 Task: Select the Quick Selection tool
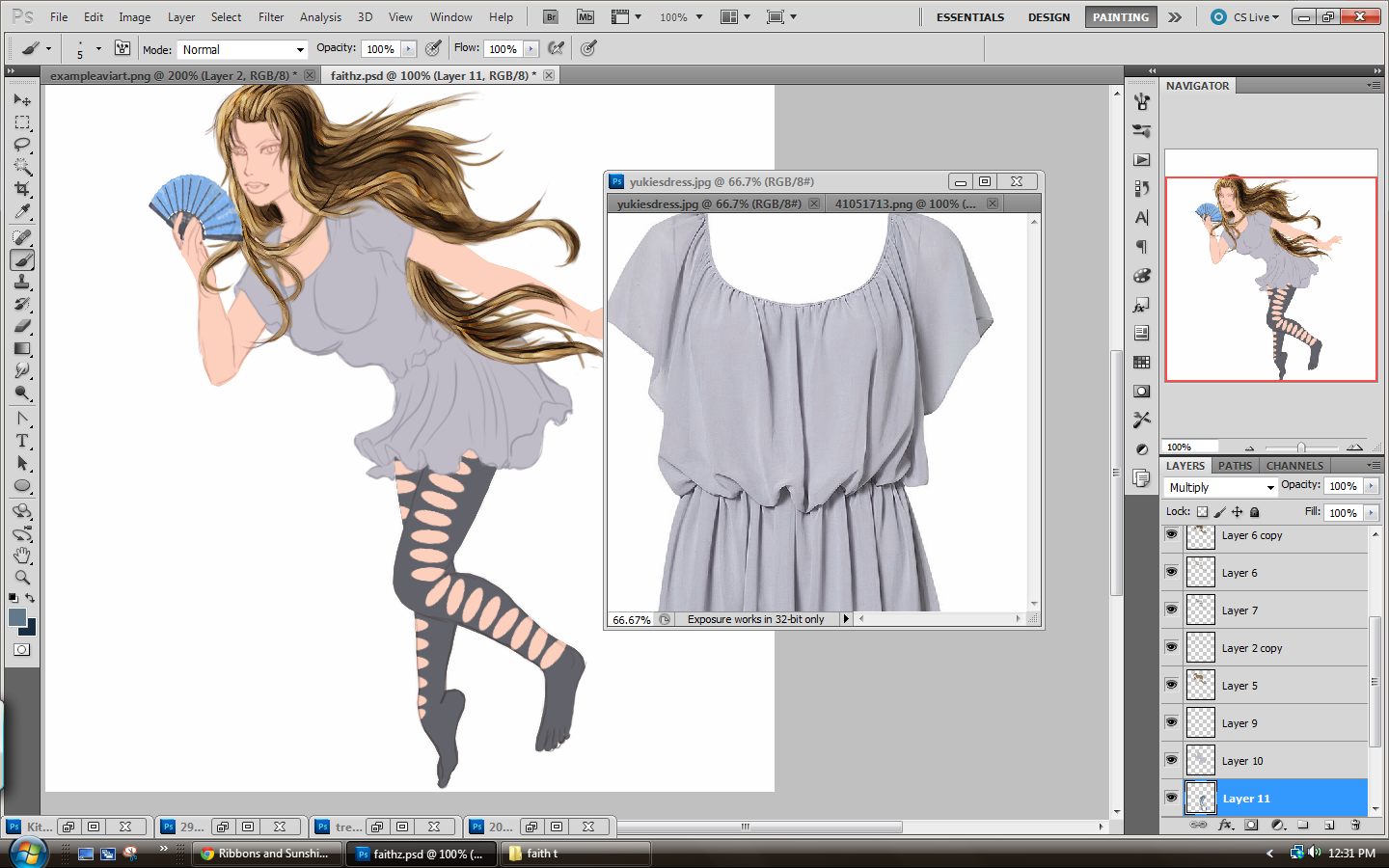tap(22, 167)
